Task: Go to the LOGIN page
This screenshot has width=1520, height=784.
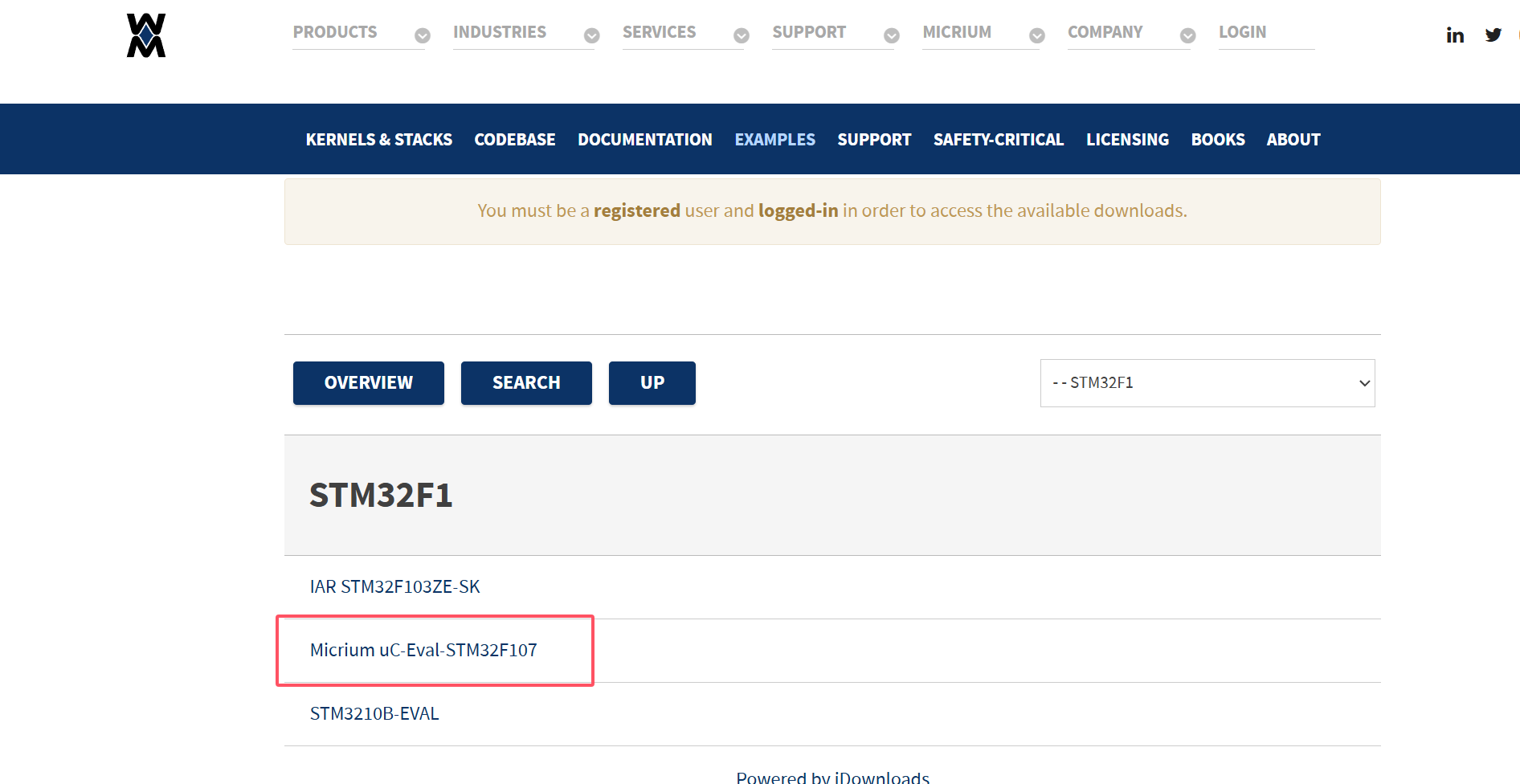Action: click(1242, 32)
